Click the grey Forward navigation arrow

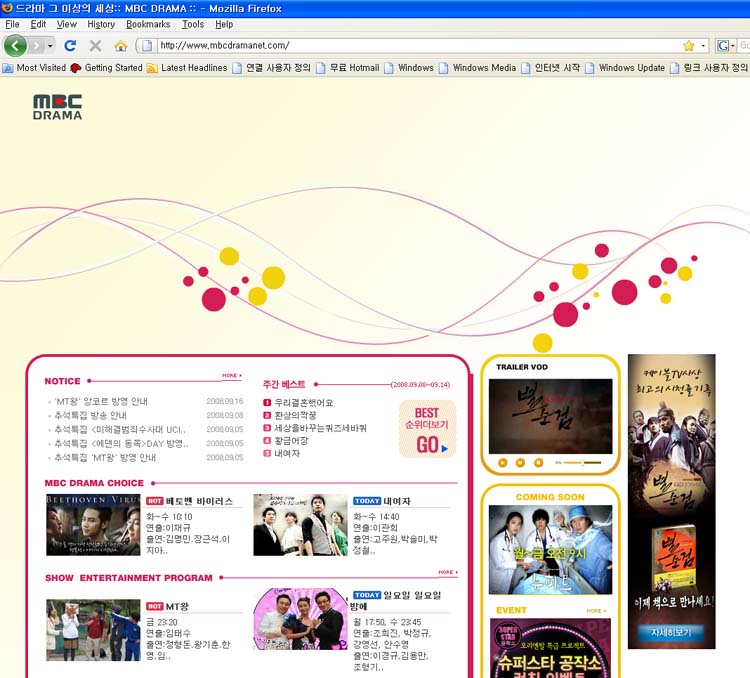[36, 46]
